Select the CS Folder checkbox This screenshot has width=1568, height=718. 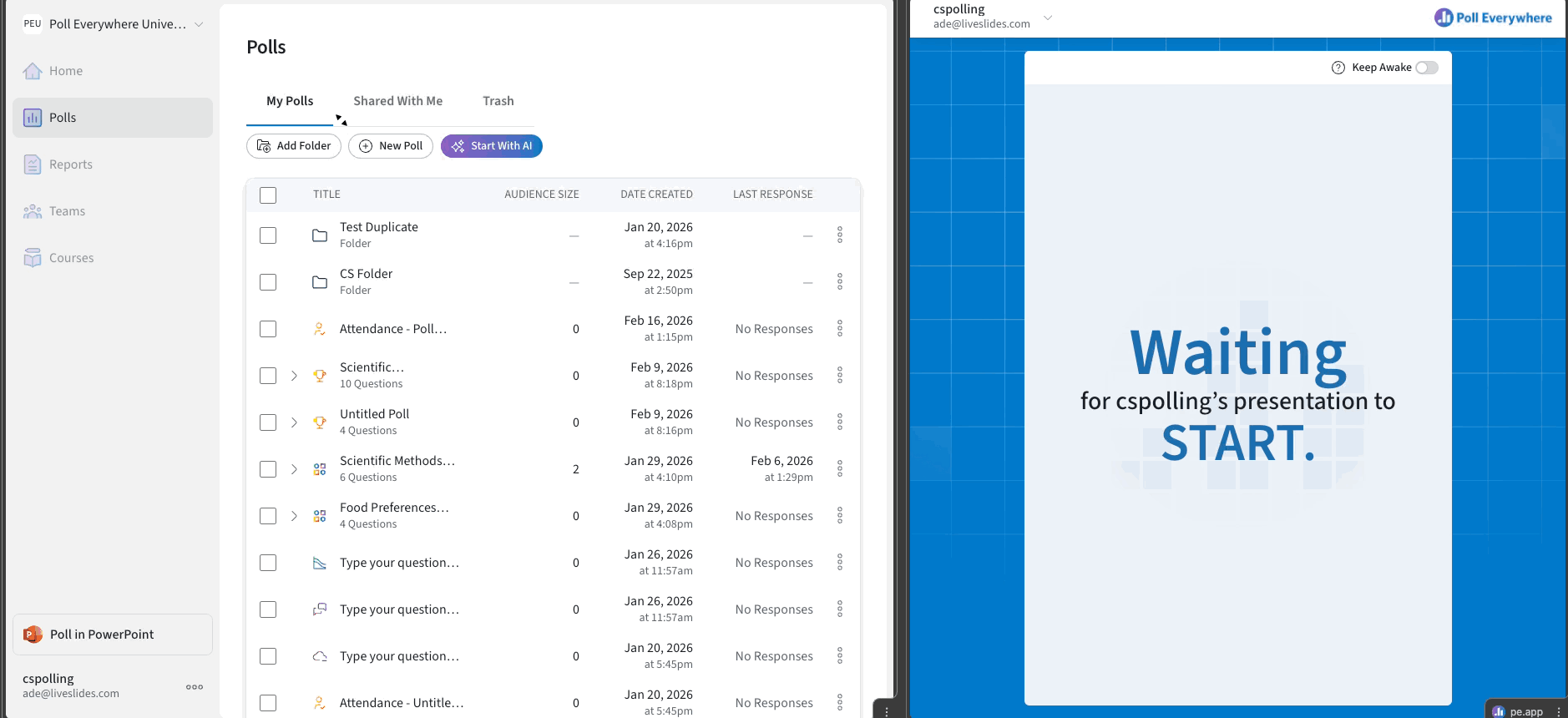[268, 282]
